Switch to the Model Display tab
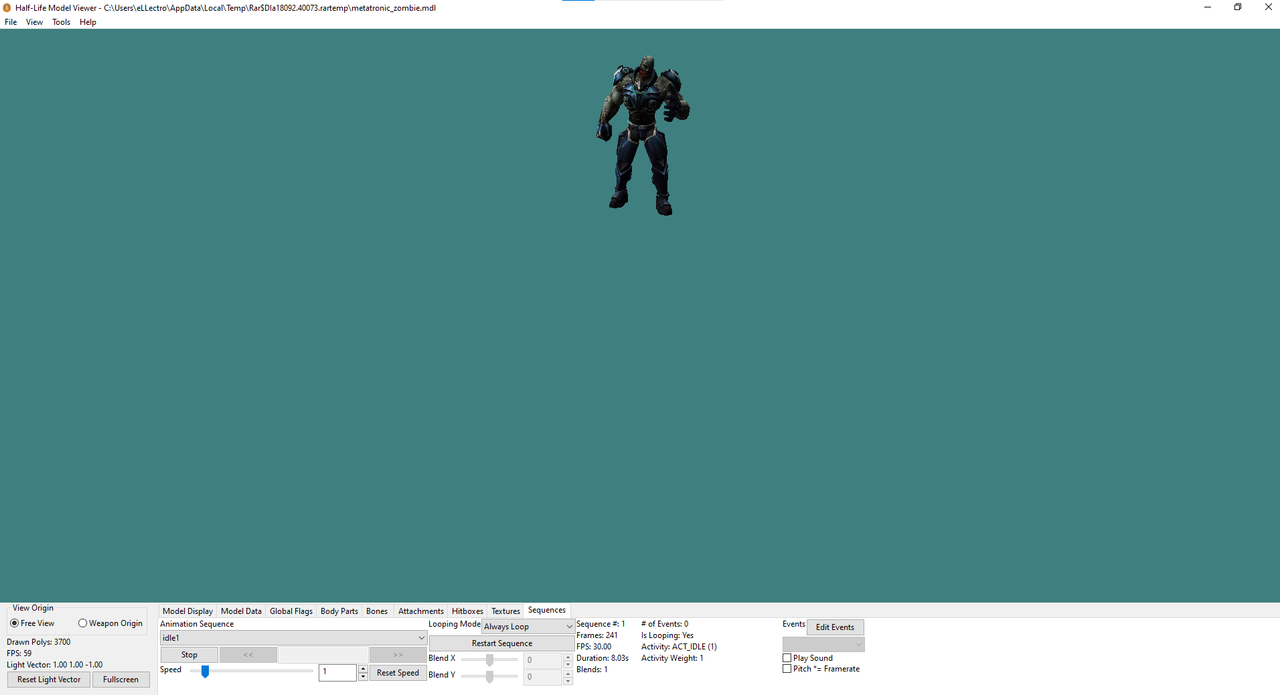 point(188,611)
